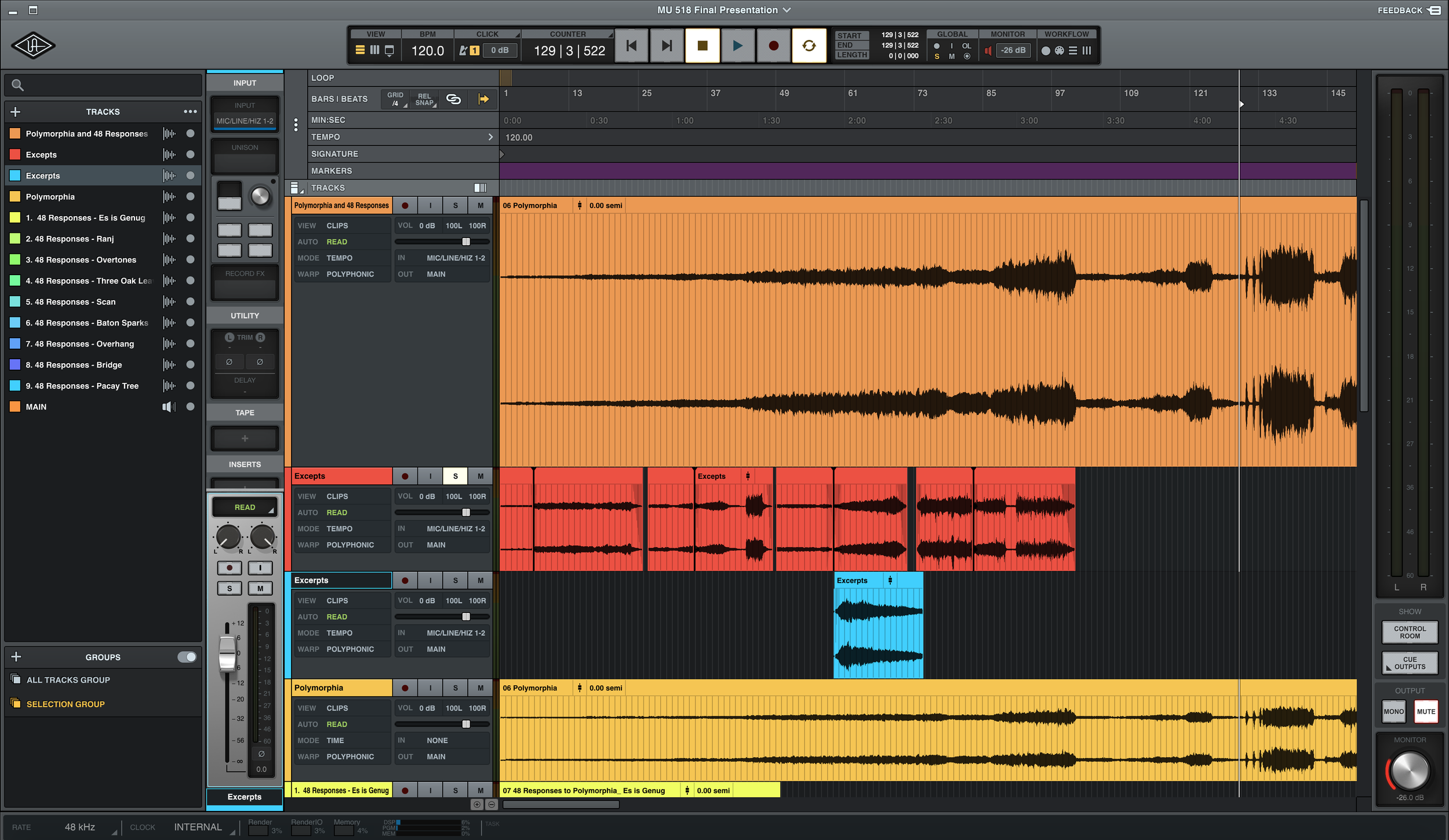The width and height of the screenshot is (1449, 840).
Task: Toggle the Groups enable switch
Action: [x=187, y=657]
